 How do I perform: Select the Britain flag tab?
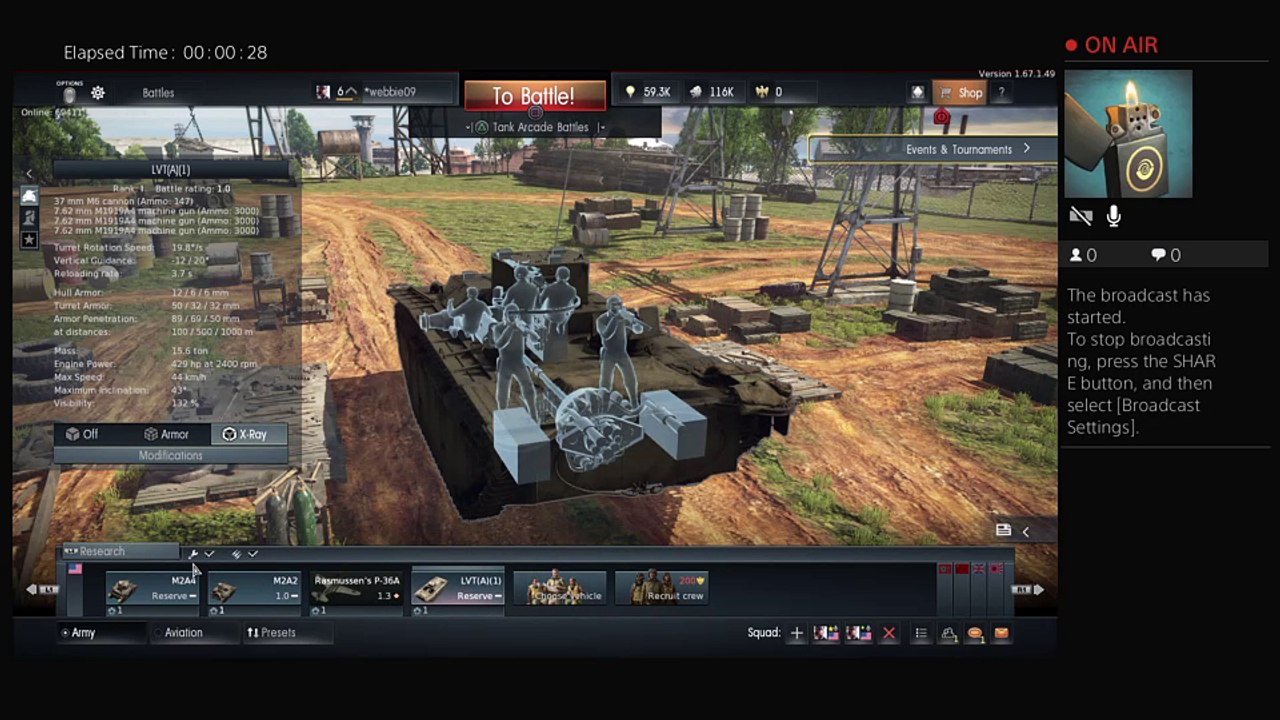pos(980,569)
